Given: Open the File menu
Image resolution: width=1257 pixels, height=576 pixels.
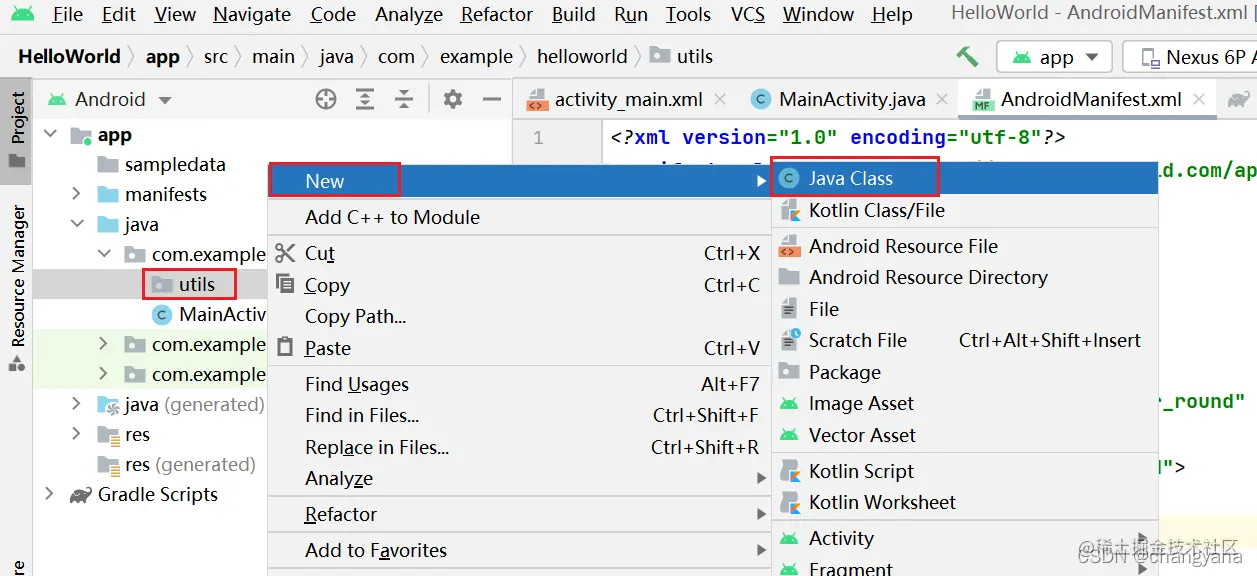Looking at the screenshot, I should point(68,14).
